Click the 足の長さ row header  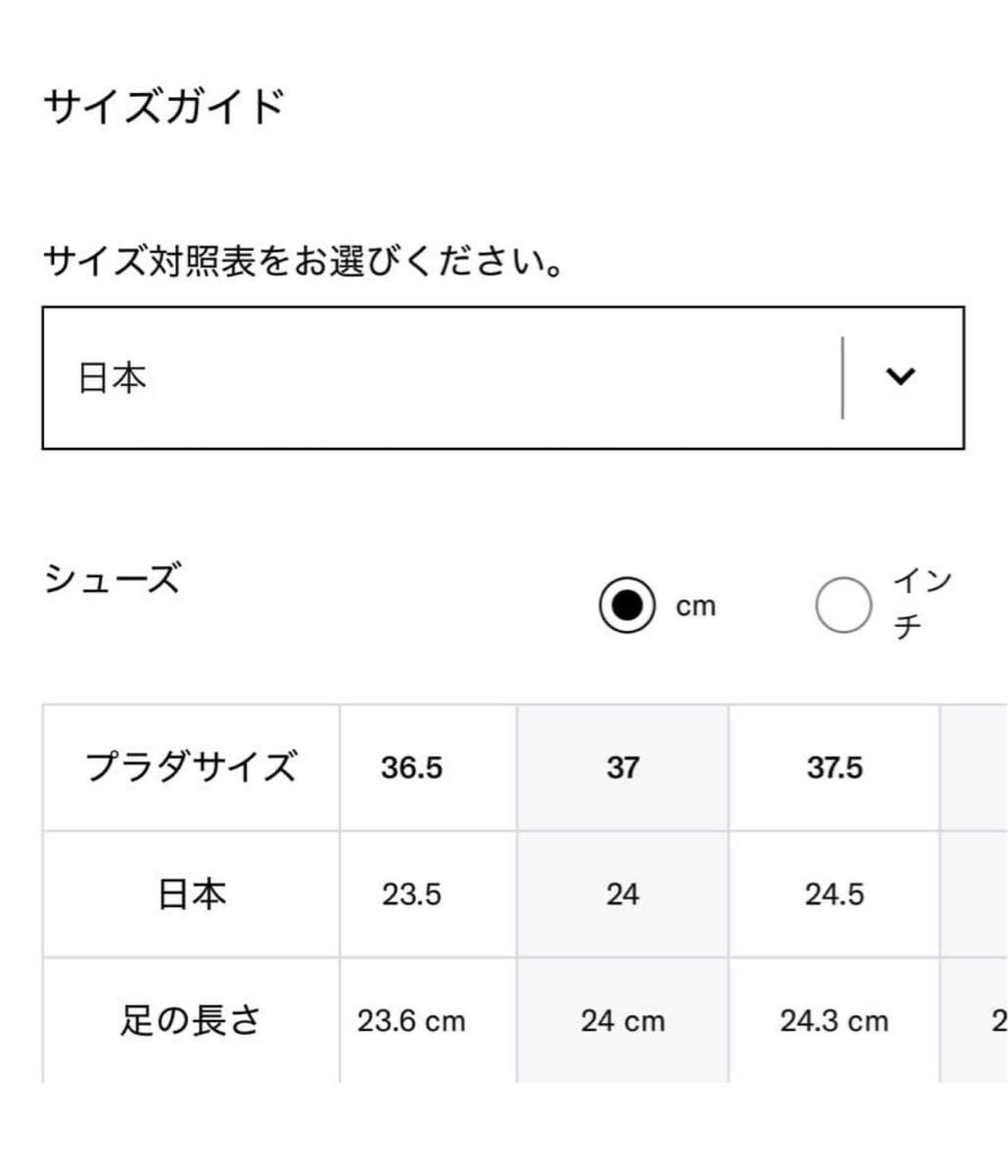(191, 1021)
